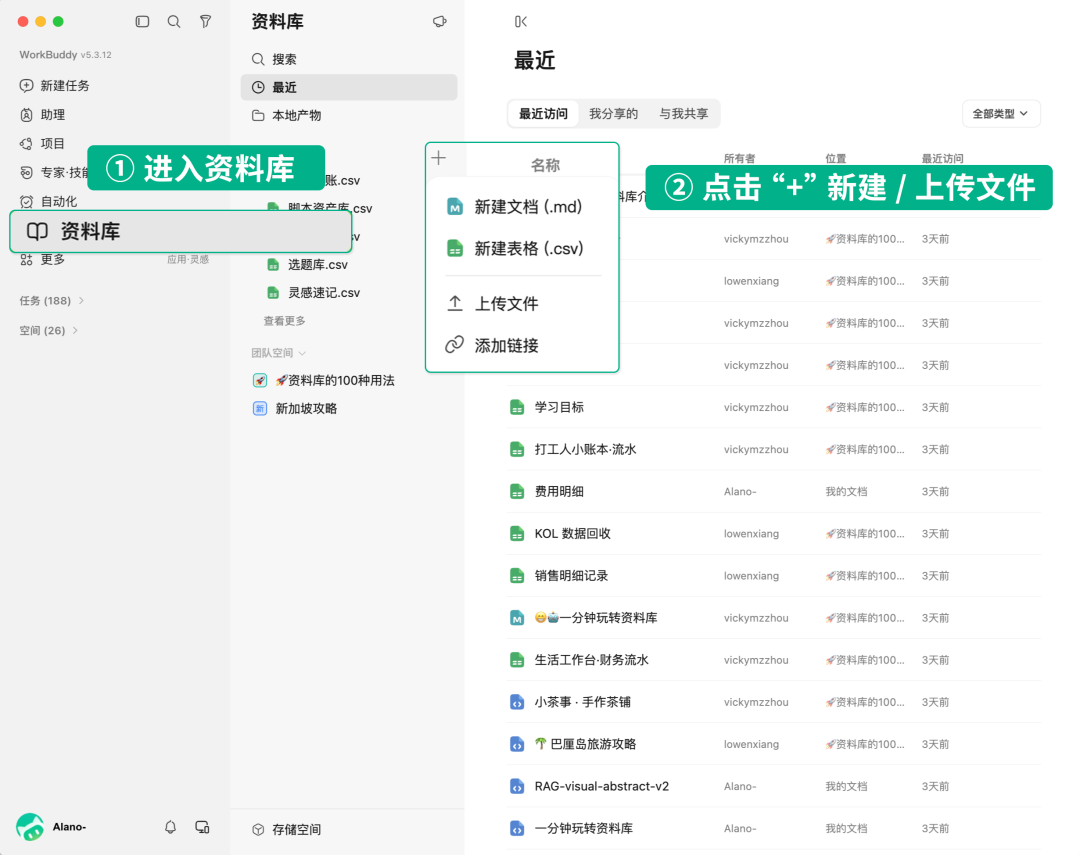Image resolution: width=1080 pixels, height=855 pixels.
Task: Click markdown icon of emoji 一分钟玩转资料库
Action: click(x=517, y=618)
